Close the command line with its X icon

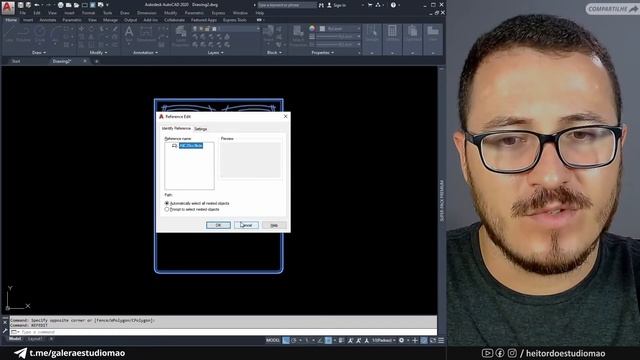tap(5, 322)
